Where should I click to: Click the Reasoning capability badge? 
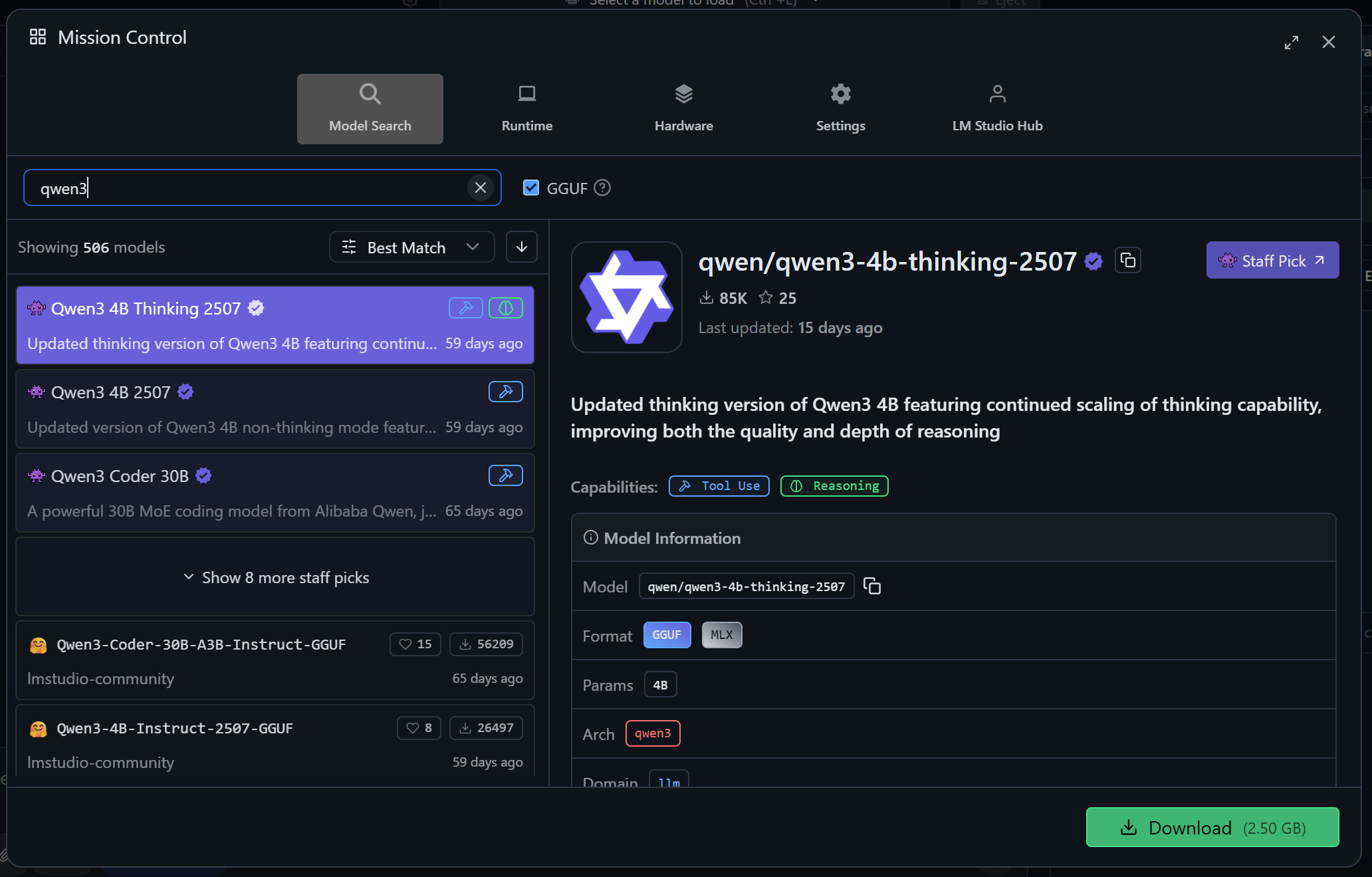click(834, 486)
